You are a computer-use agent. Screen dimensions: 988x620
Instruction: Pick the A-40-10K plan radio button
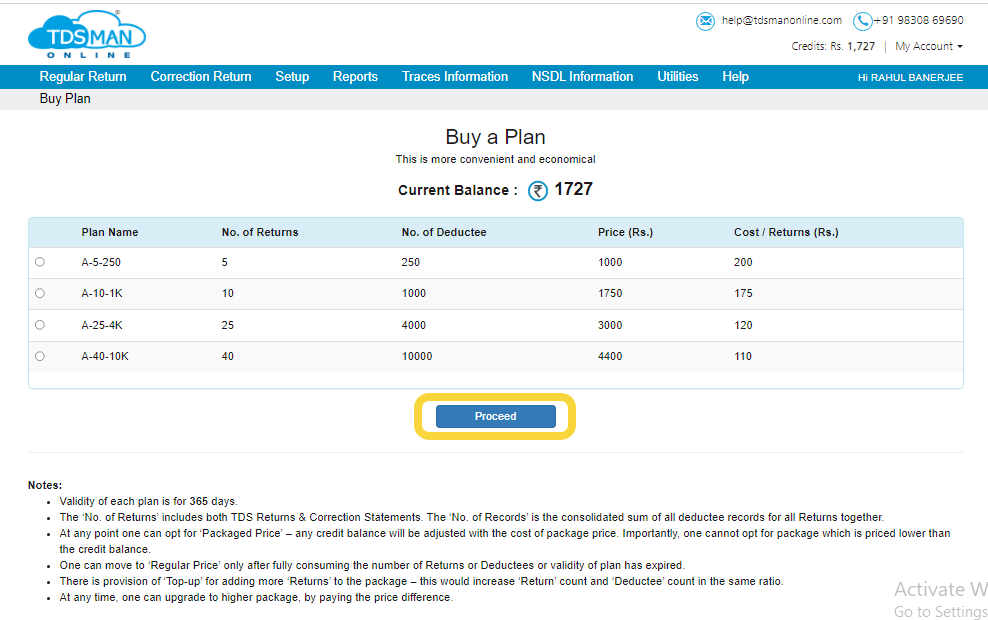(x=40, y=356)
